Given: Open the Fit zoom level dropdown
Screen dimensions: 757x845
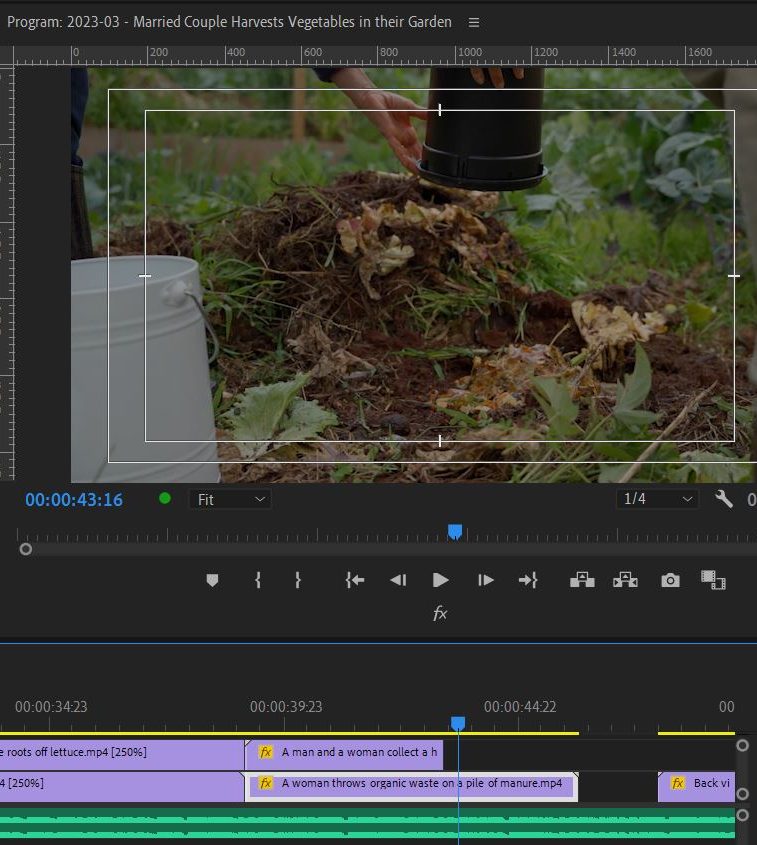Looking at the screenshot, I should [x=230, y=500].
